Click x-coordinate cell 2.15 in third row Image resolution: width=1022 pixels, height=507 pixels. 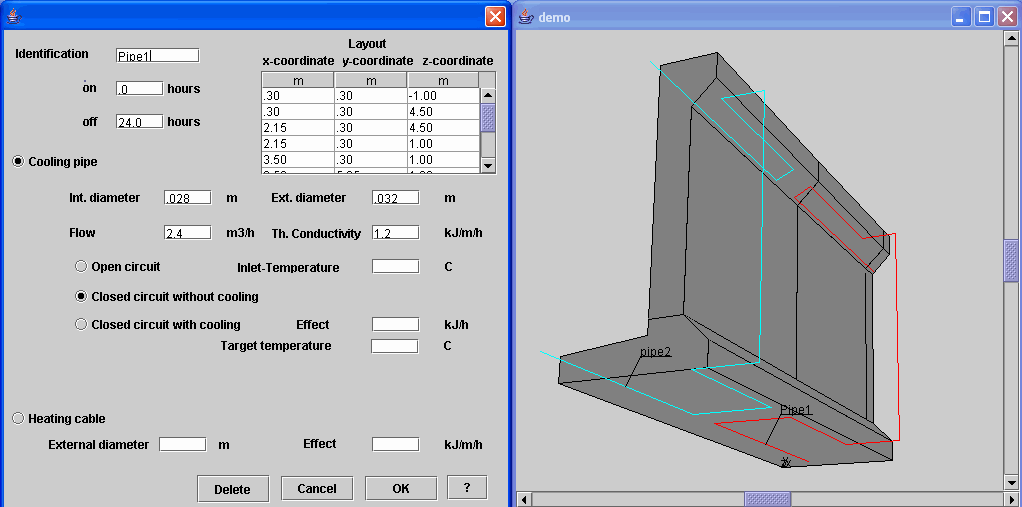click(x=298, y=128)
